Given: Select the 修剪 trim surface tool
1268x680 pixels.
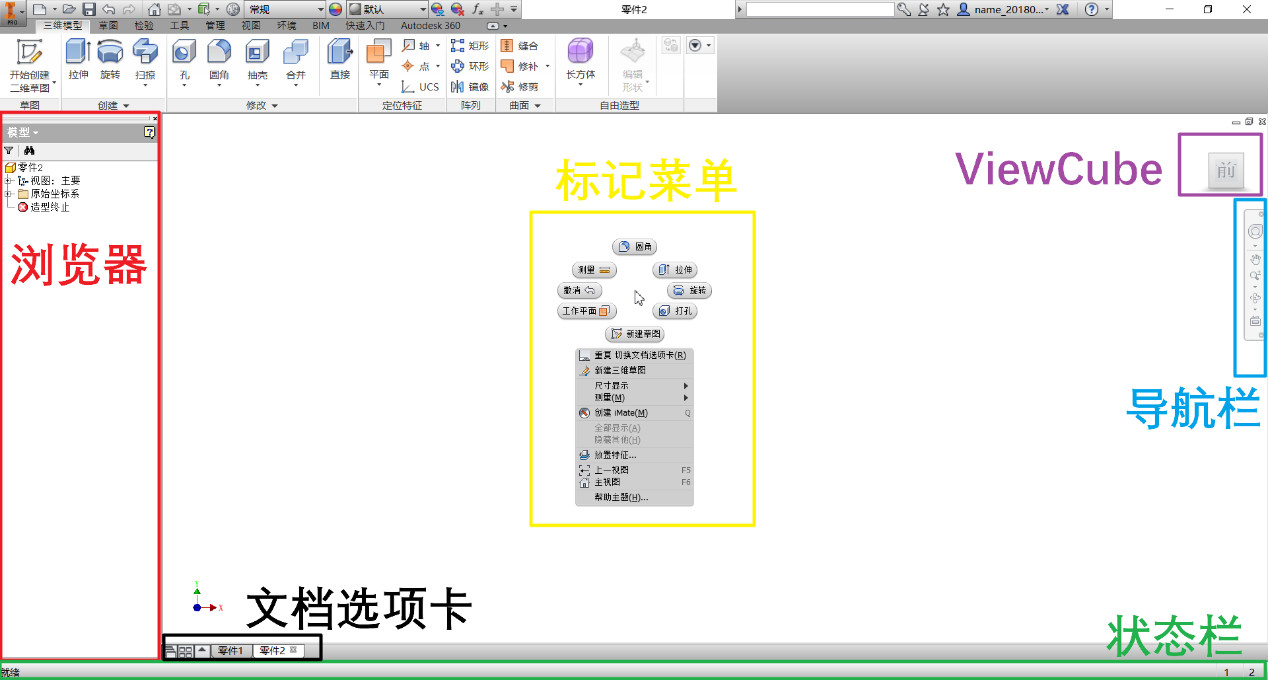Looking at the screenshot, I should click(520, 87).
